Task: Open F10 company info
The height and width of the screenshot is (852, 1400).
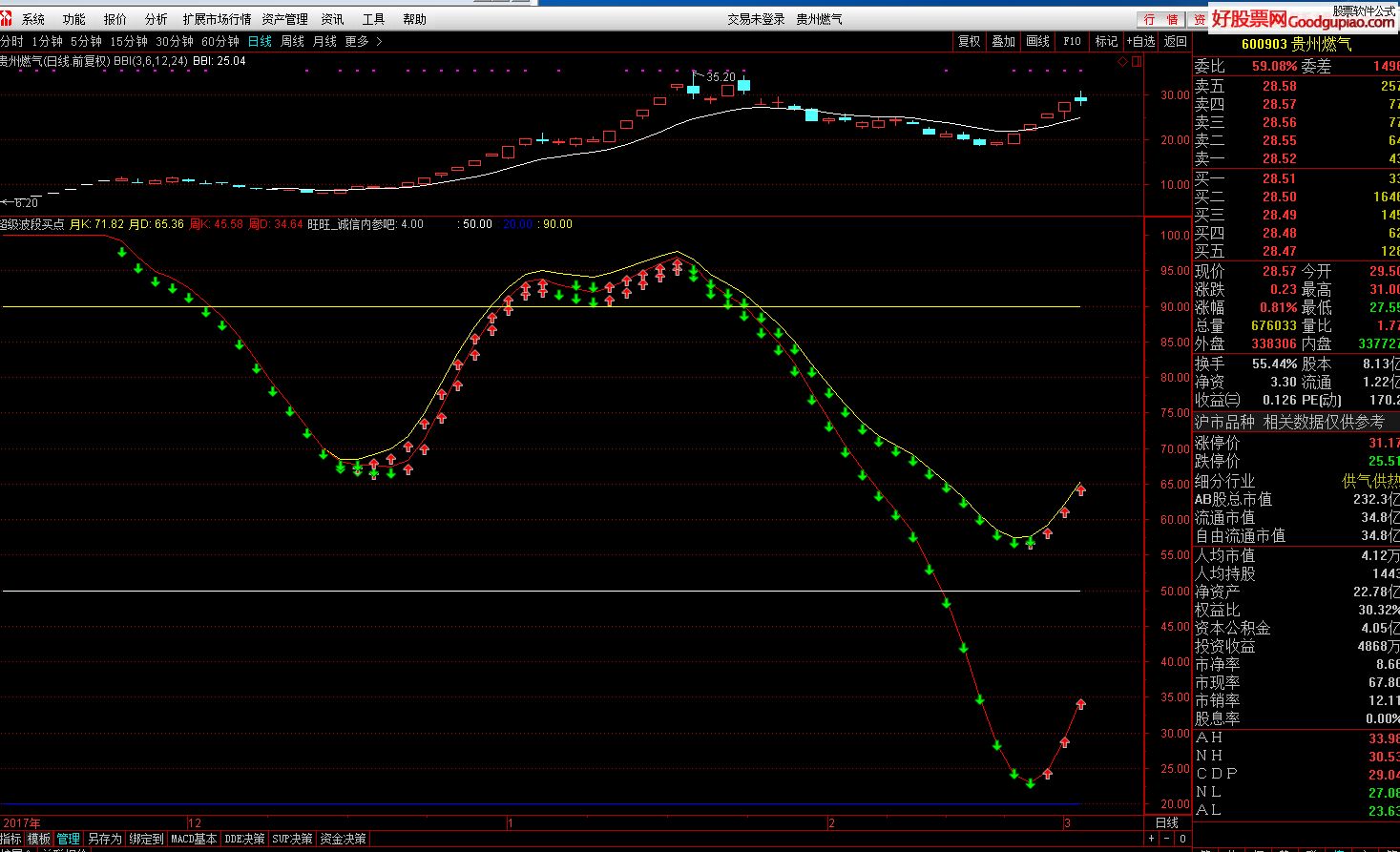Action: tap(1072, 41)
